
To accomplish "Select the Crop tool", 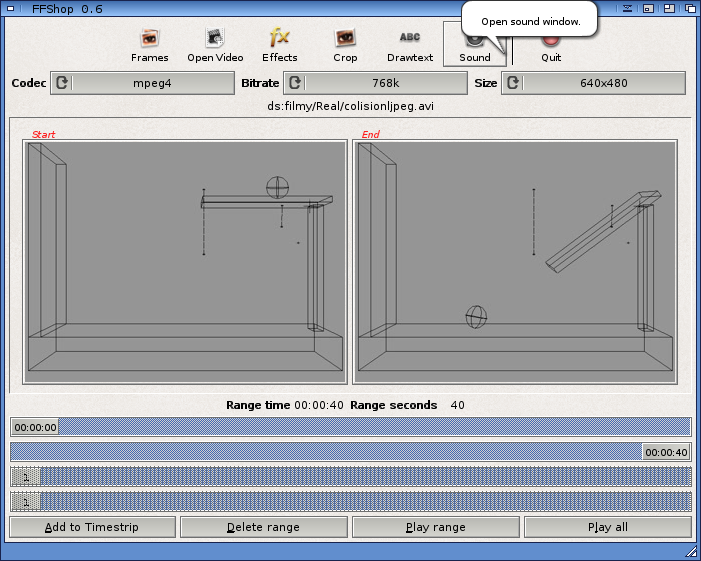I will click(x=345, y=44).
